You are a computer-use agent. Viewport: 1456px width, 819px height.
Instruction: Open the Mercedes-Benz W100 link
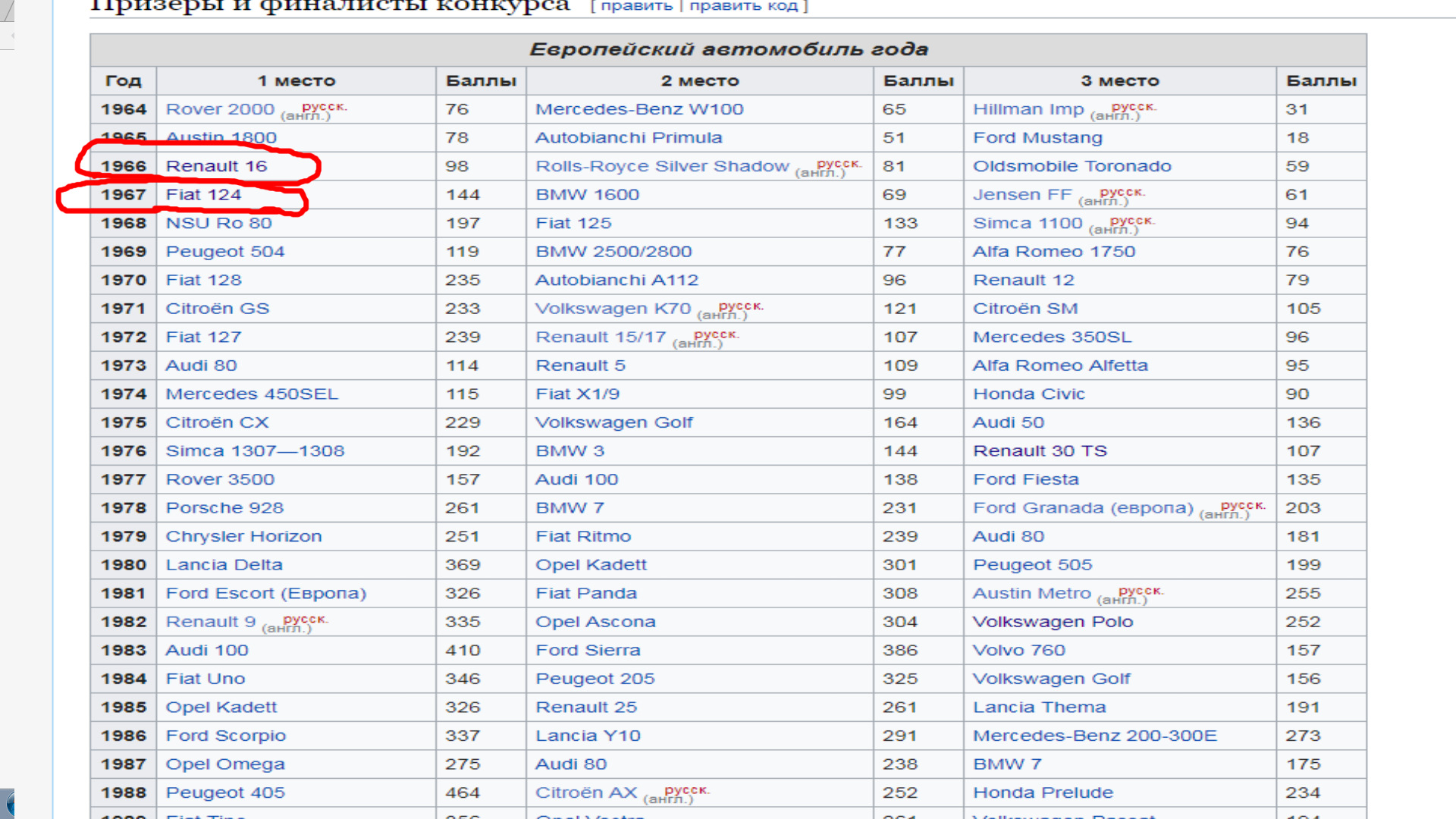pyautogui.click(x=639, y=109)
